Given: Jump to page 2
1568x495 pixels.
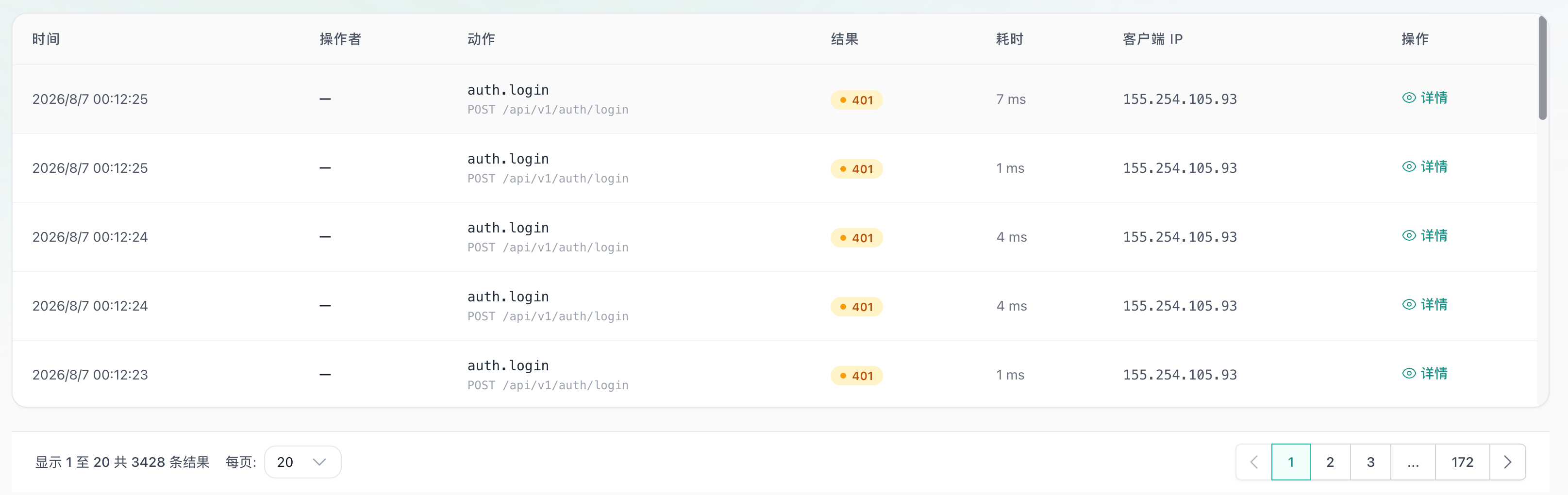Looking at the screenshot, I should (1330, 462).
